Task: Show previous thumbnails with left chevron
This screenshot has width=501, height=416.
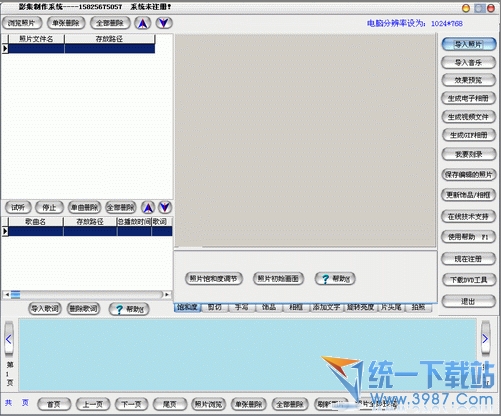Action: 9,339
